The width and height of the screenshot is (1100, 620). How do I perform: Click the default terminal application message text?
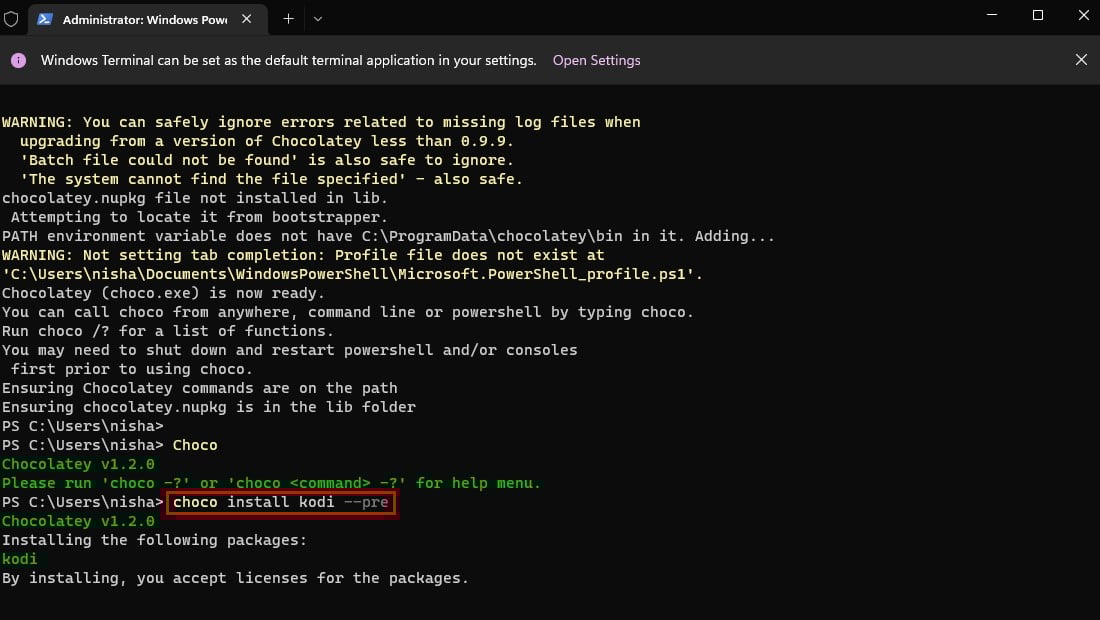coord(288,60)
